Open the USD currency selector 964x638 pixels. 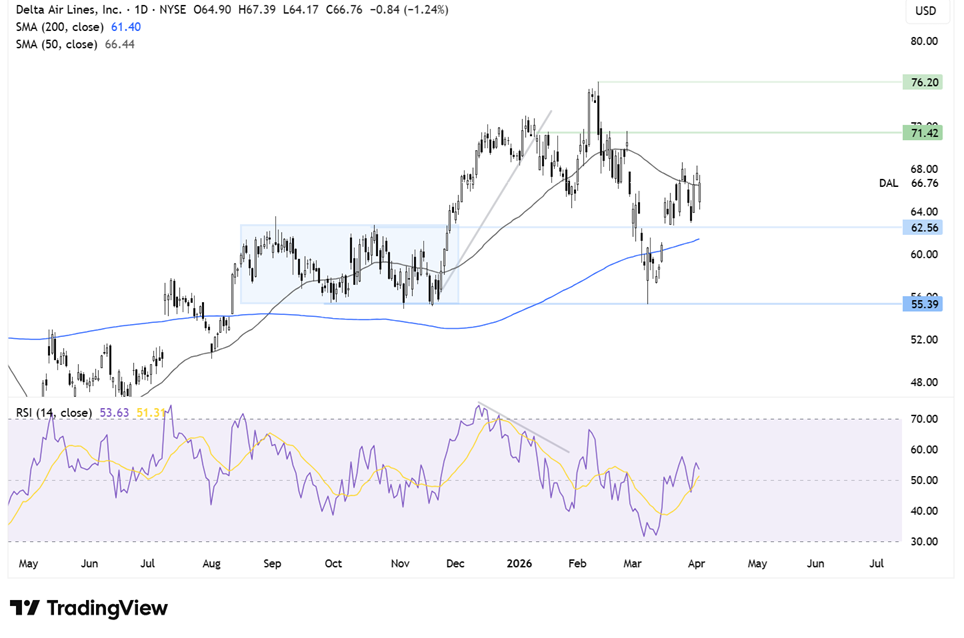pos(925,10)
